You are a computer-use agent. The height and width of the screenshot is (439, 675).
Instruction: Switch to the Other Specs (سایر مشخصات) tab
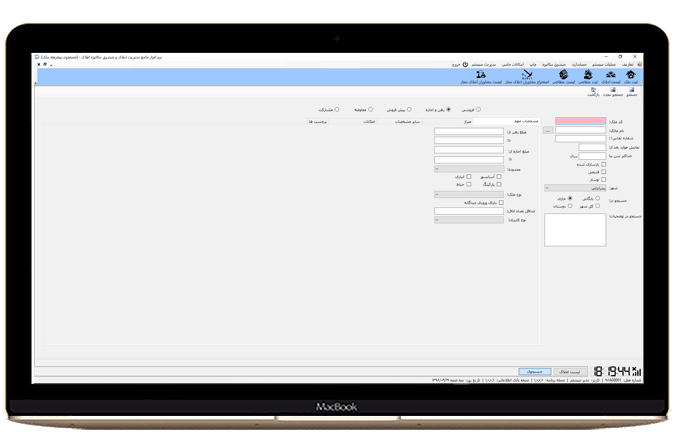click(x=399, y=122)
